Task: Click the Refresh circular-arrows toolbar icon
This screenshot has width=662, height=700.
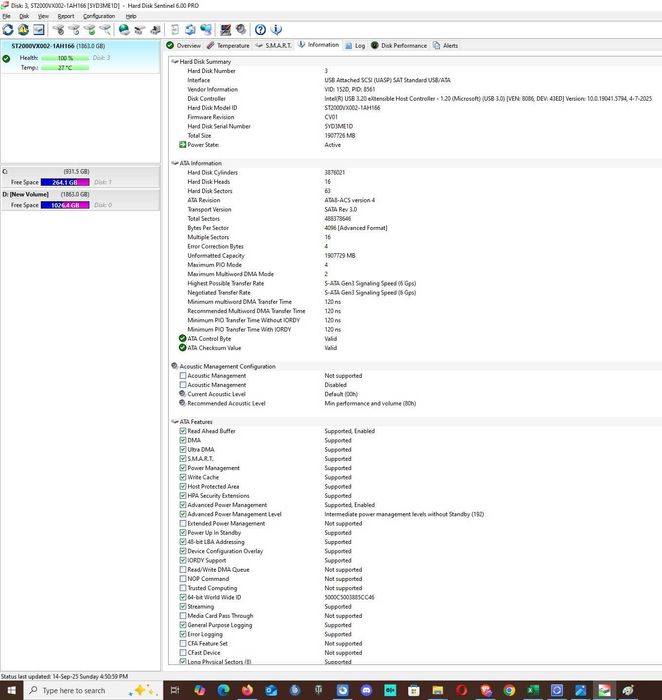Action: 8,30
